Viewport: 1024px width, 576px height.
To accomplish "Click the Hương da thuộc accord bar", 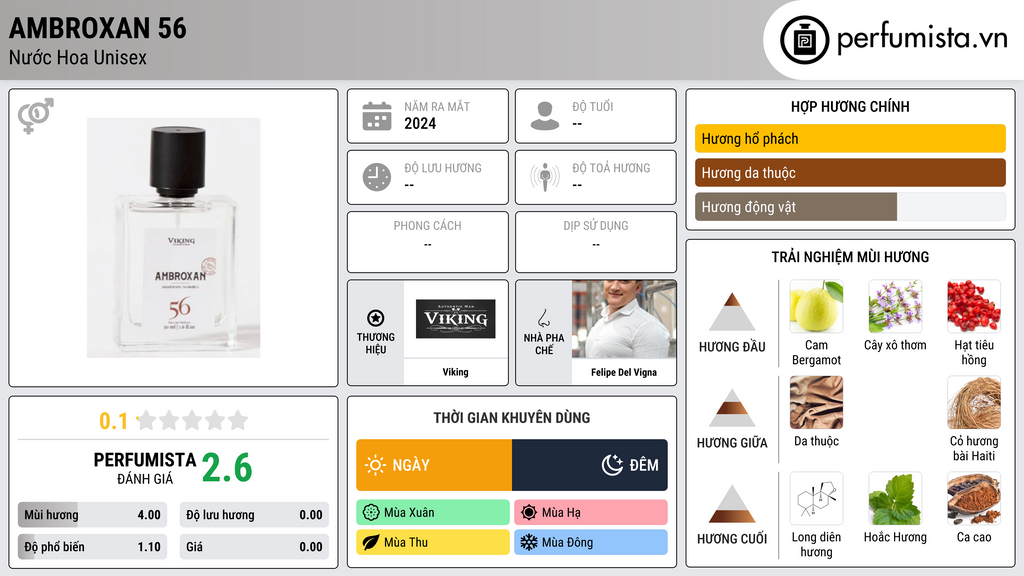I will point(850,172).
